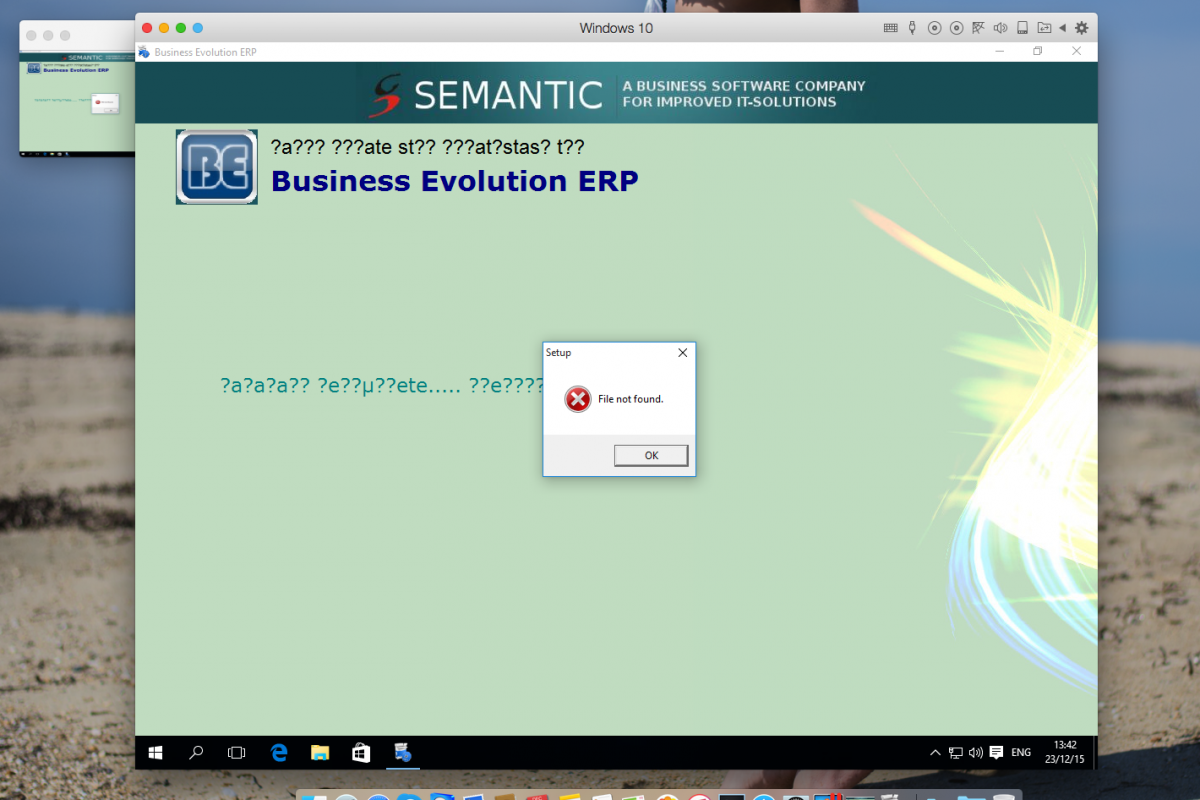1200x800 pixels.
Task: Switch the ENG input language indicator
Action: point(1021,752)
